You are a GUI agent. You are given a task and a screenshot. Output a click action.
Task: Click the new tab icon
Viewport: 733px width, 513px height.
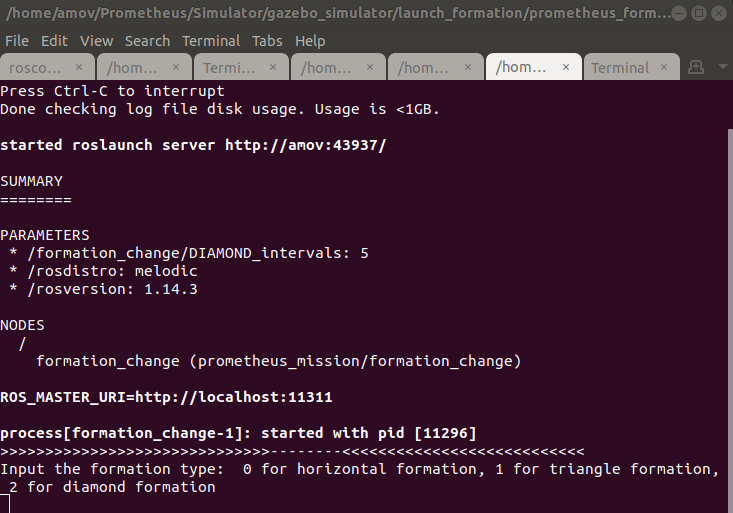[696, 67]
